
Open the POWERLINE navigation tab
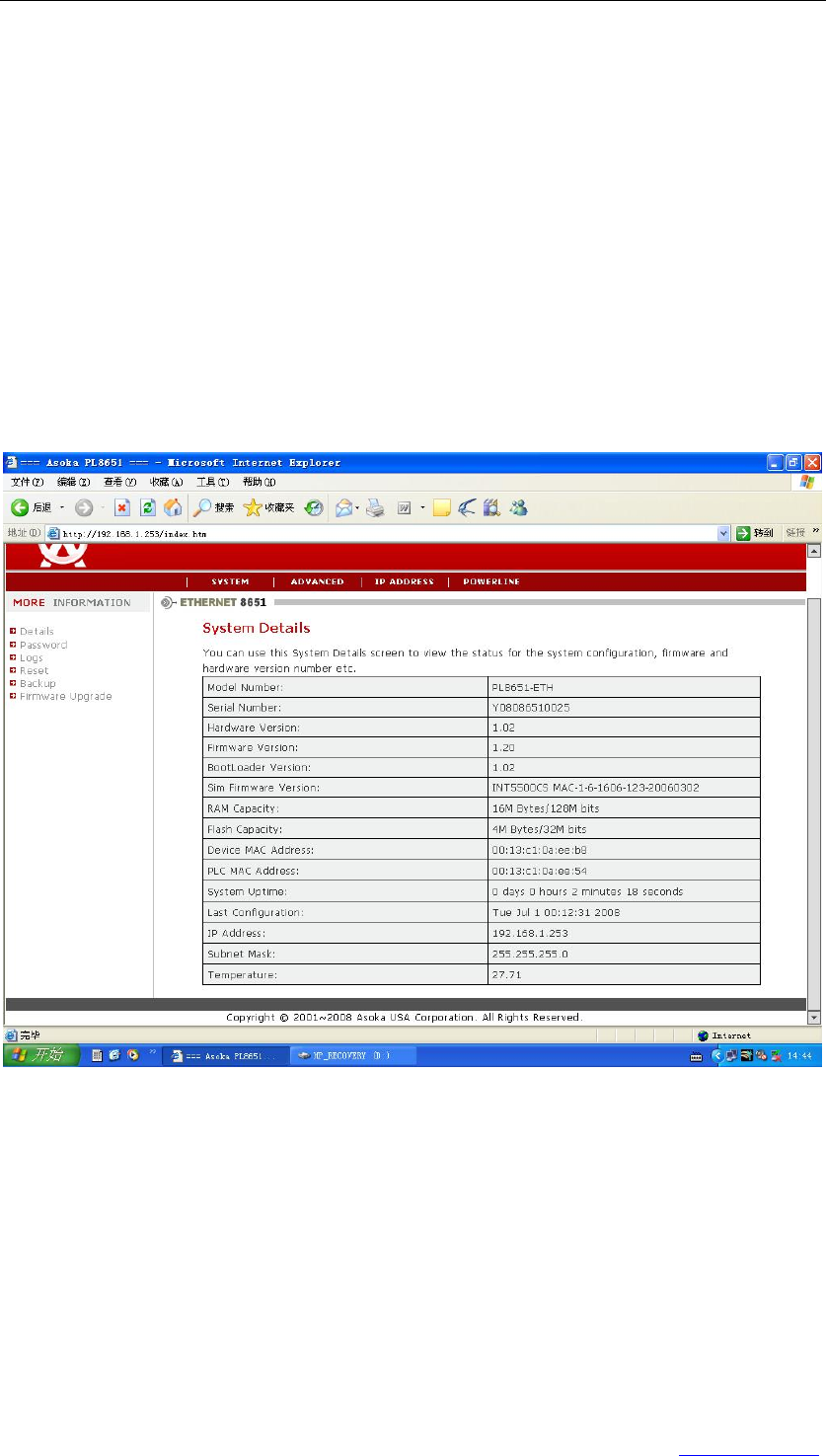(x=491, y=582)
